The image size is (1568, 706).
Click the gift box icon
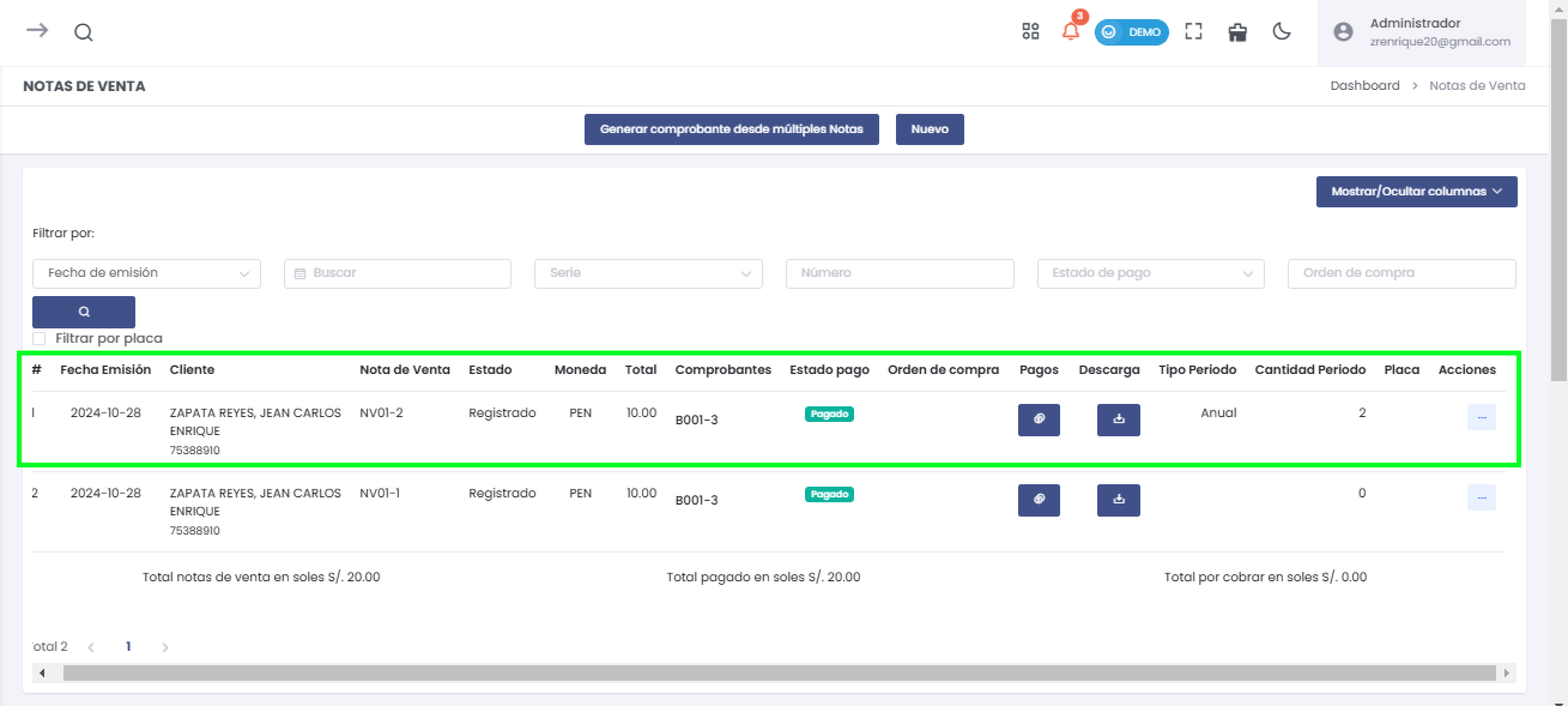click(1237, 32)
